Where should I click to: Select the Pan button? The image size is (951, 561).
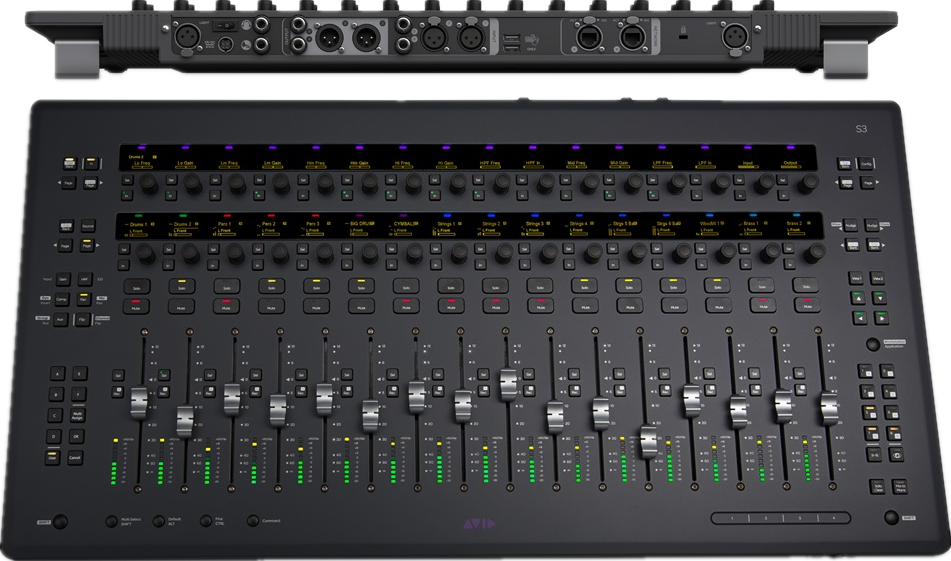84,300
